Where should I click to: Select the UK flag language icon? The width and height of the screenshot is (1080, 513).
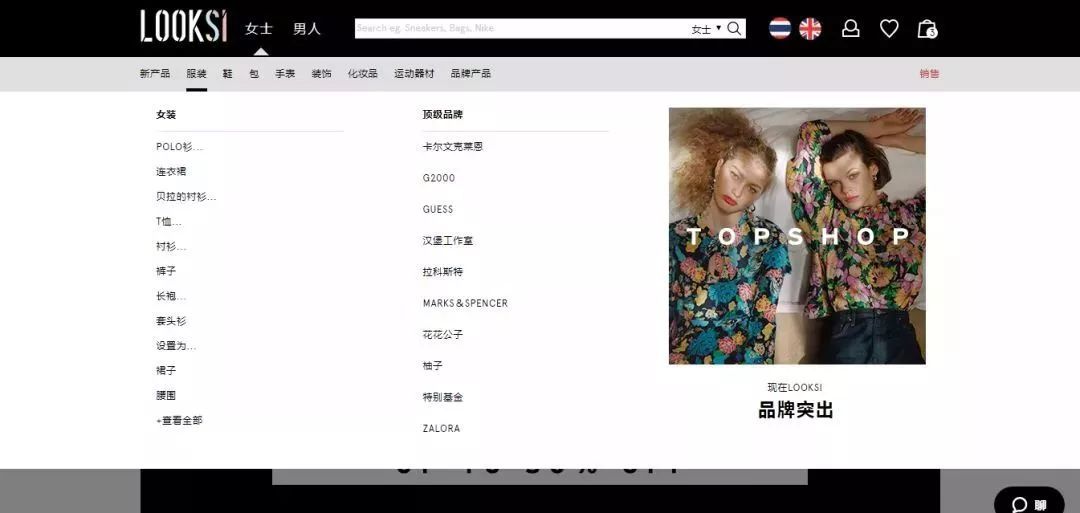pyautogui.click(x=810, y=28)
